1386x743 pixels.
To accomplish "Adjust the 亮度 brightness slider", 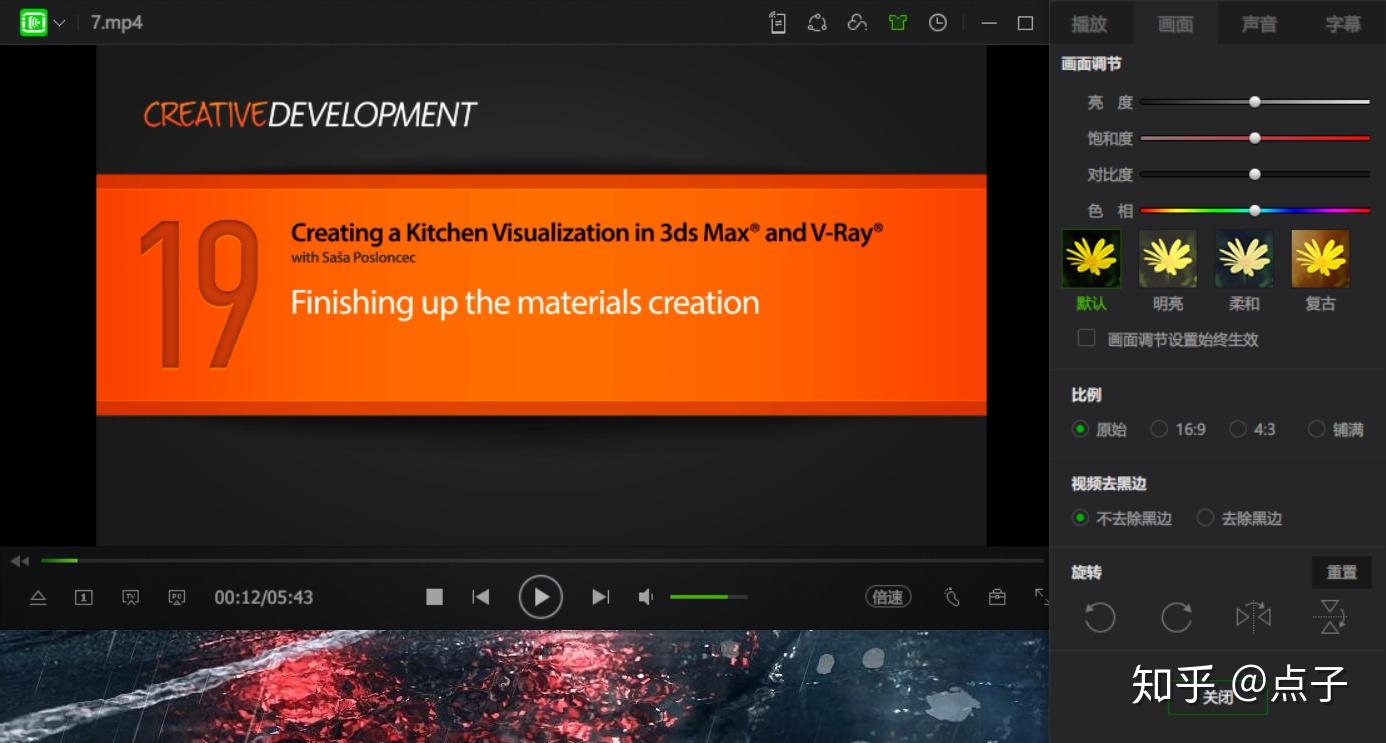I will pyautogui.click(x=1255, y=102).
